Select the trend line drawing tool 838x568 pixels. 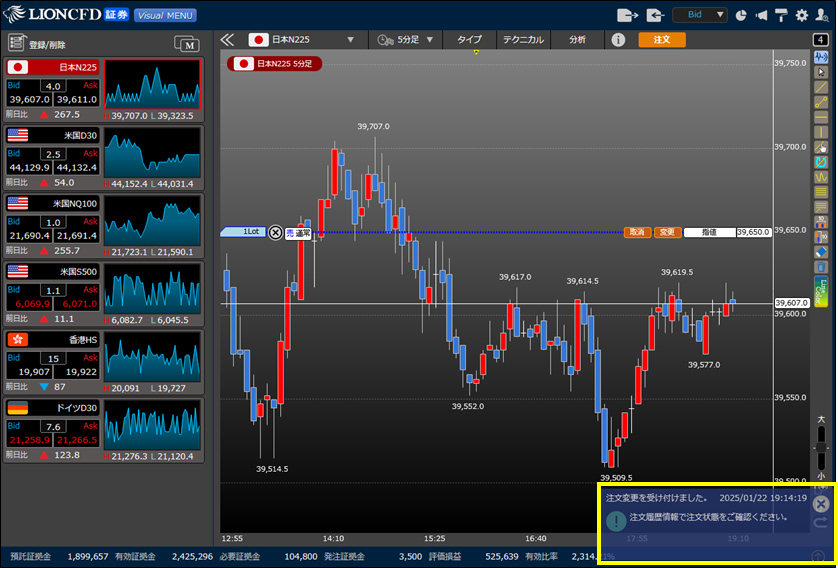[821, 87]
